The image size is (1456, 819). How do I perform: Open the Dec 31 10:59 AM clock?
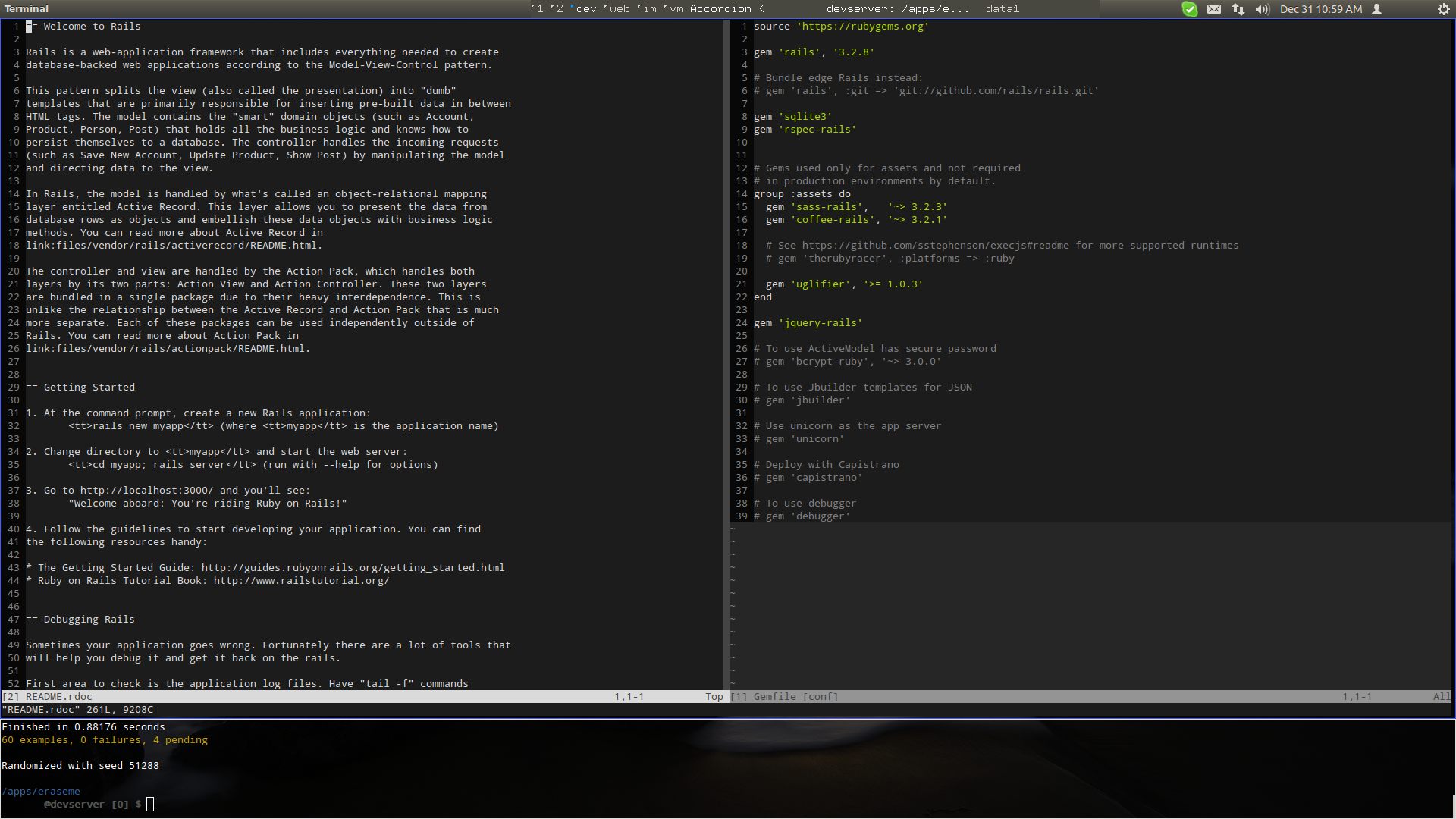point(1321,9)
